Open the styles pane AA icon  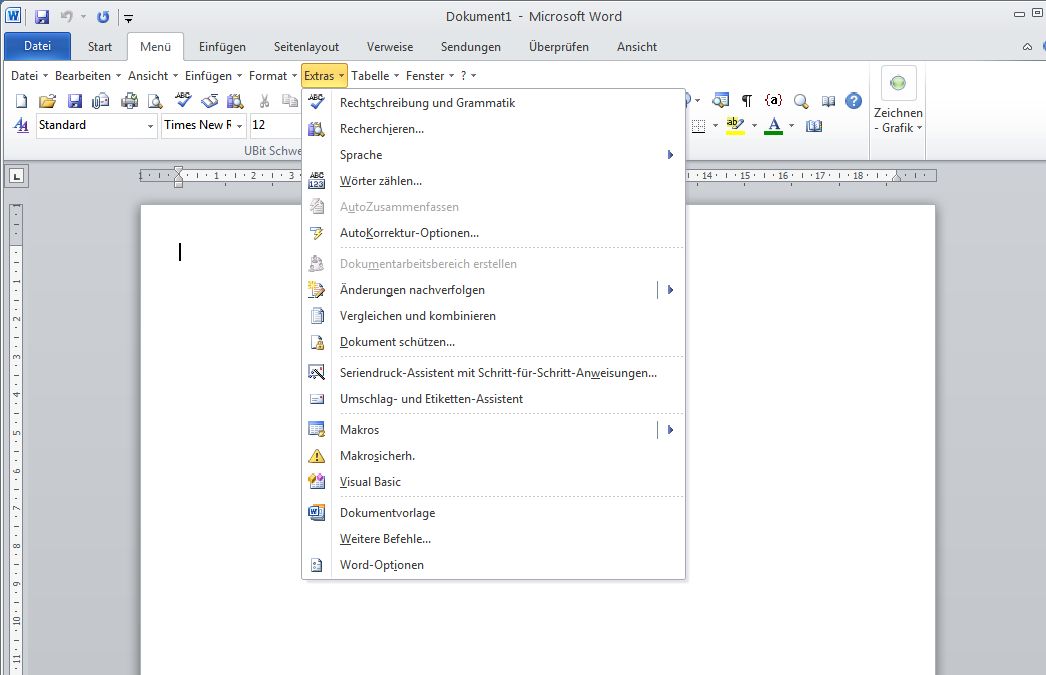click(21, 125)
